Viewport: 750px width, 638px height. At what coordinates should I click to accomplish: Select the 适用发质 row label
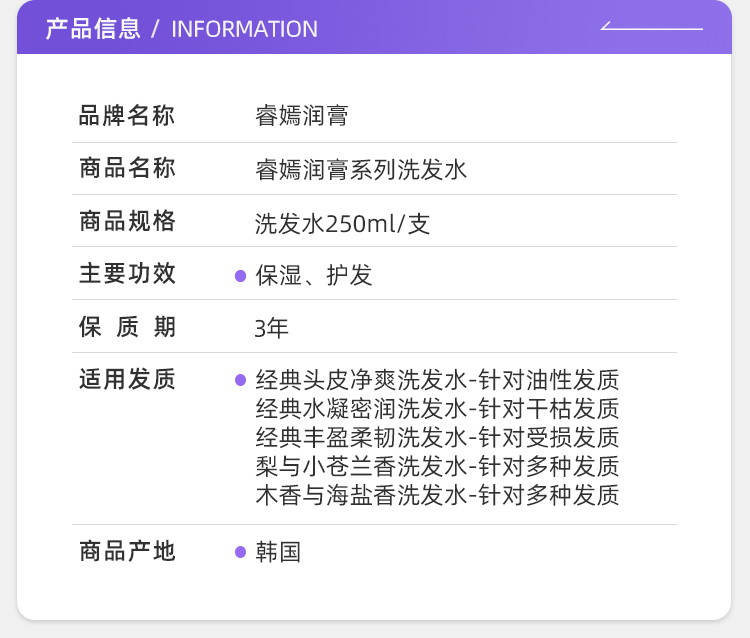(x=127, y=379)
